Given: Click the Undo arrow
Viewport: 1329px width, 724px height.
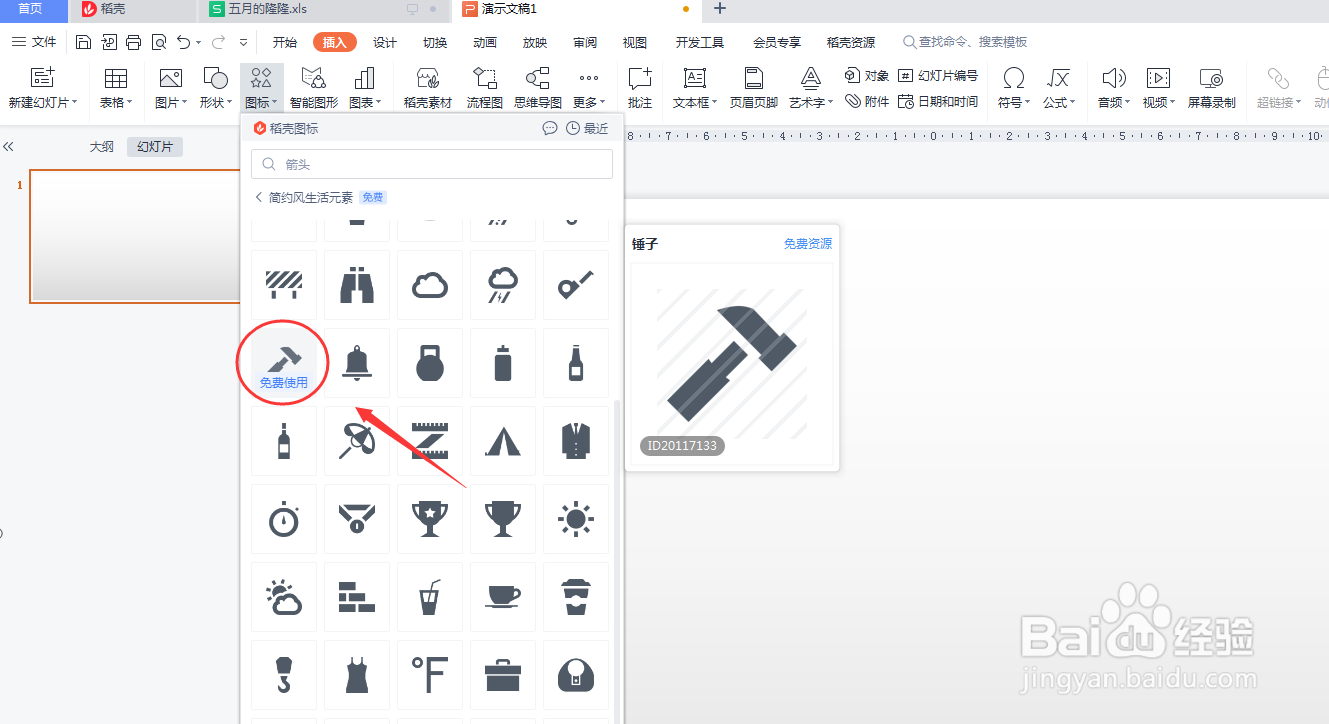Looking at the screenshot, I should (x=183, y=42).
